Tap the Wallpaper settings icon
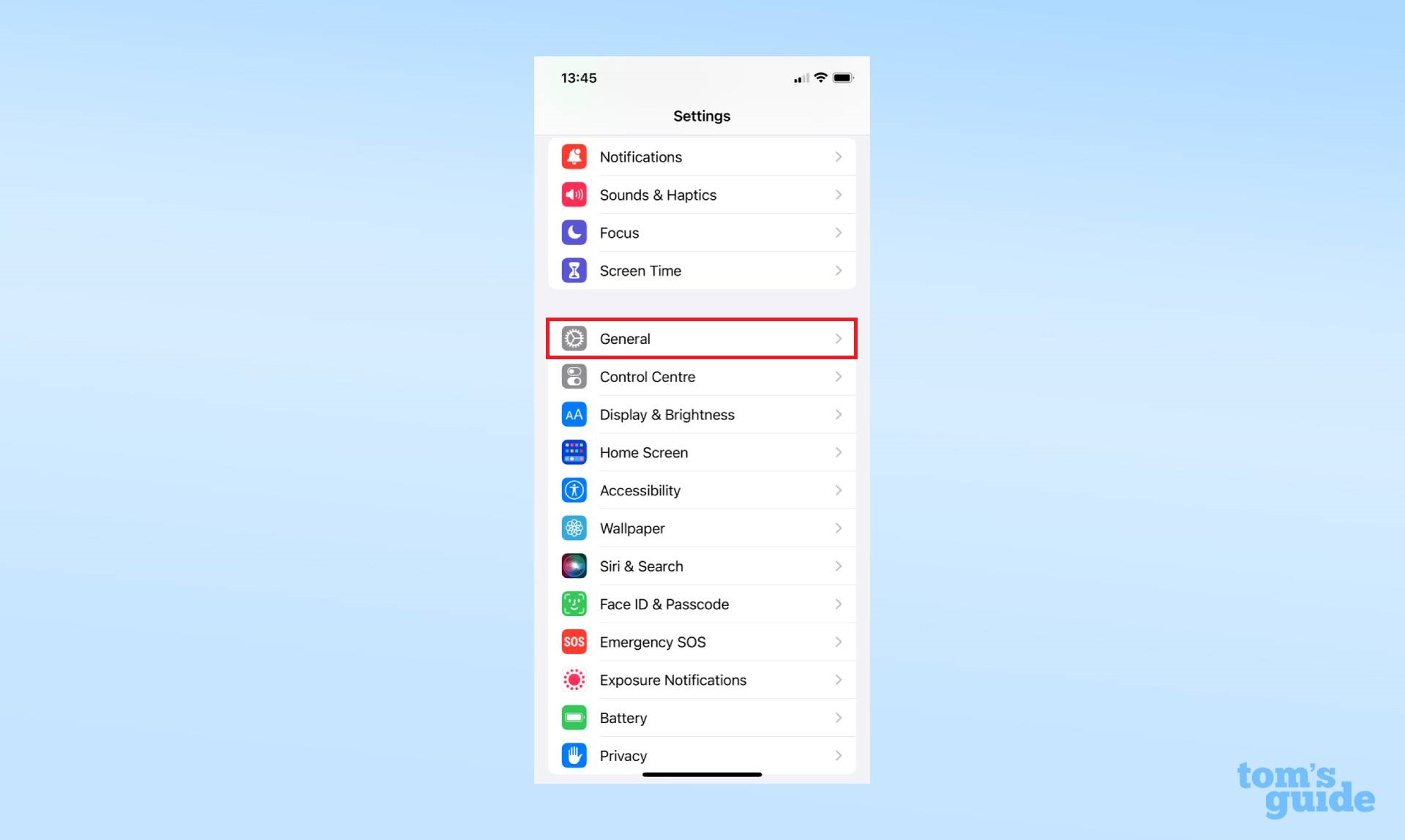 click(x=575, y=528)
